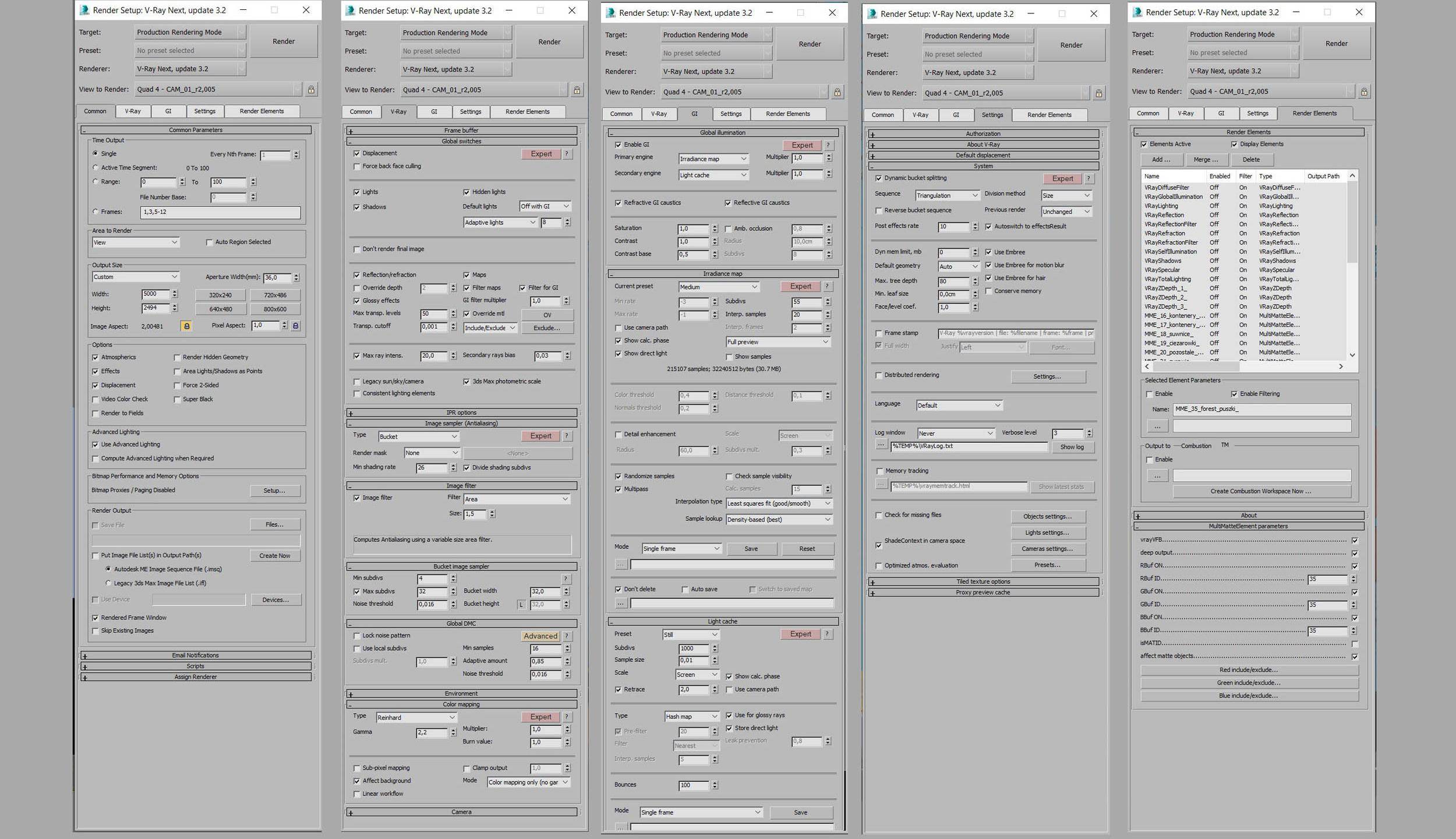
Task: Switch to V-Ray tab in Common tab window
Action: (133, 111)
